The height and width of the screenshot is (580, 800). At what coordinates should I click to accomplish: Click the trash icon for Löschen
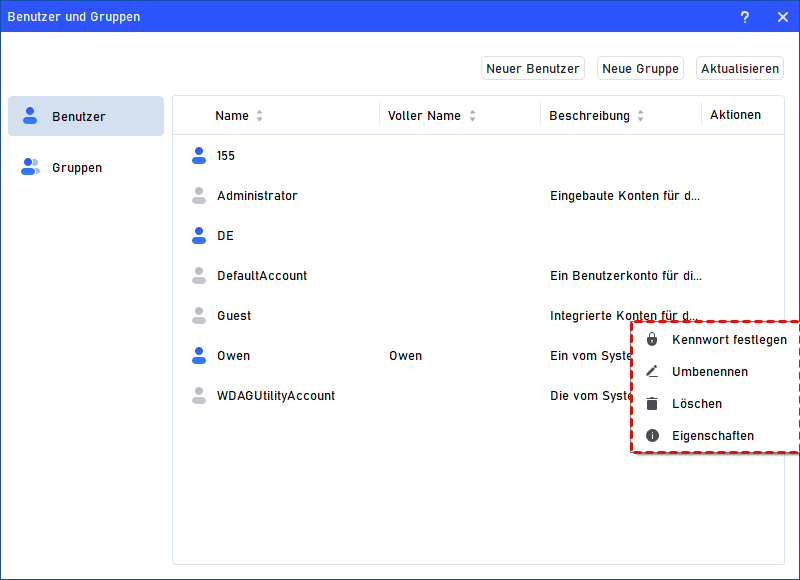pos(652,404)
